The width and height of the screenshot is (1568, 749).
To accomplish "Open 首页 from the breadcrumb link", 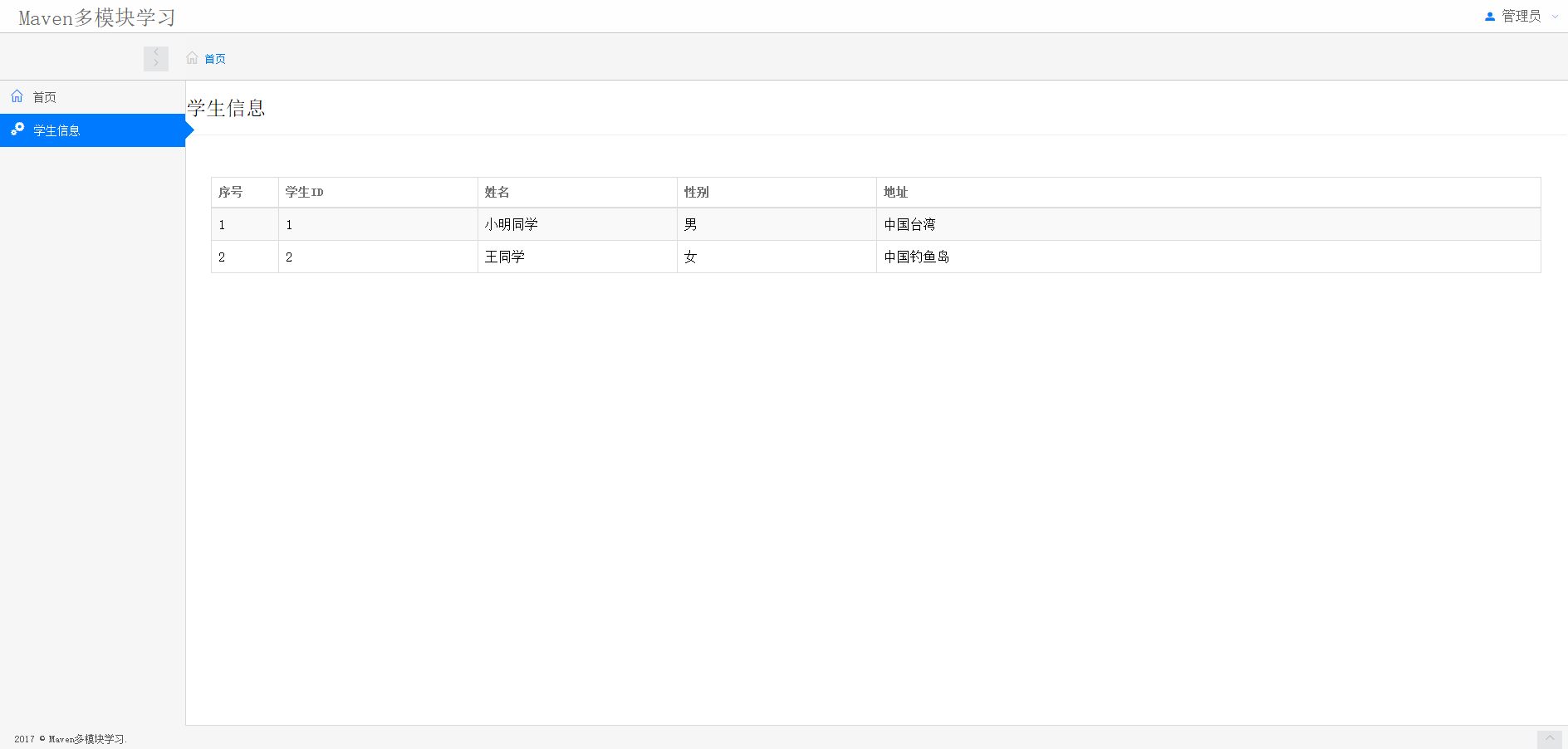I will [214, 58].
